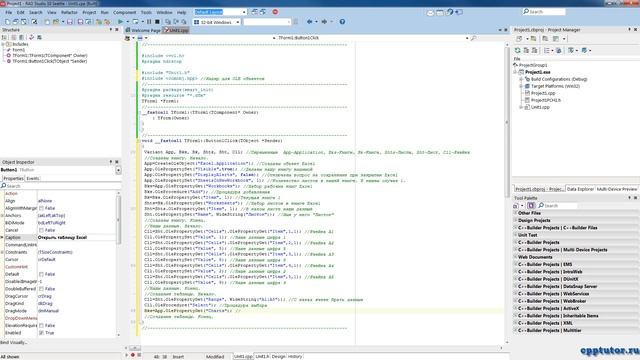
Task: Expand the Unit1.cpp tree node
Action: point(521,107)
